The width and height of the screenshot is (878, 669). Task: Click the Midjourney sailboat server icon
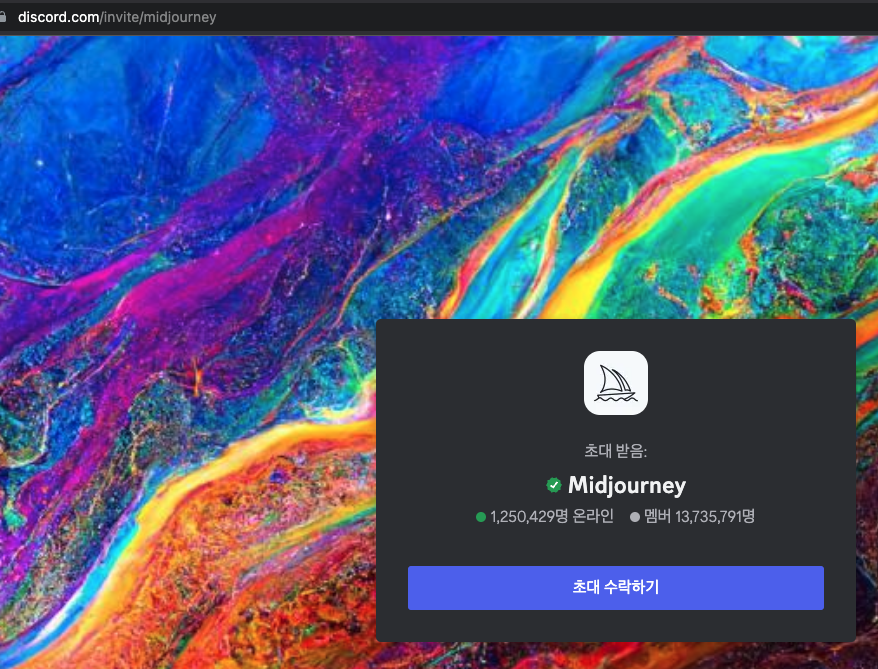coord(615,383)
